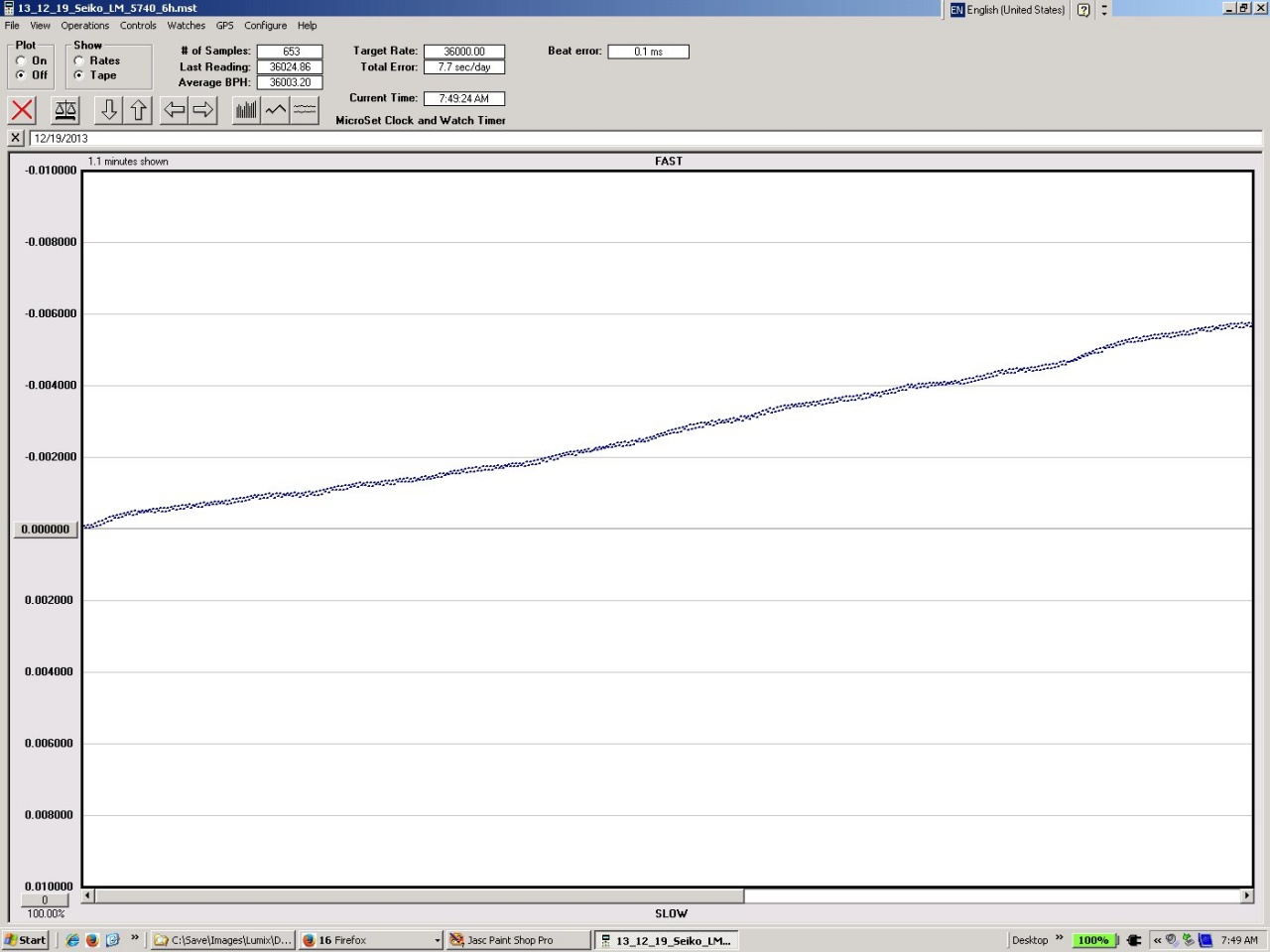Click the wavy lines graph icon
Image resolution: width=1270 pixels, height=952 pixels.
pyautogui.click(x=305, y=110)
